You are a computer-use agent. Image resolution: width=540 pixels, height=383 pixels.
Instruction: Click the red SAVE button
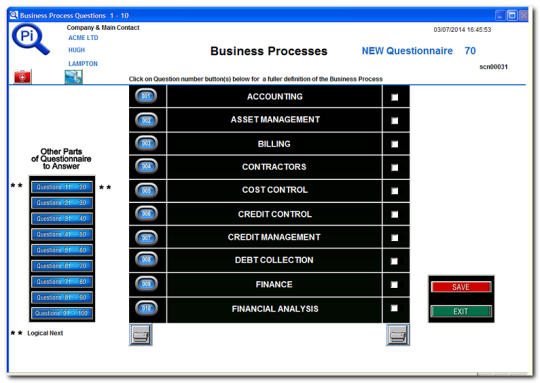click(x=461, y=287)
